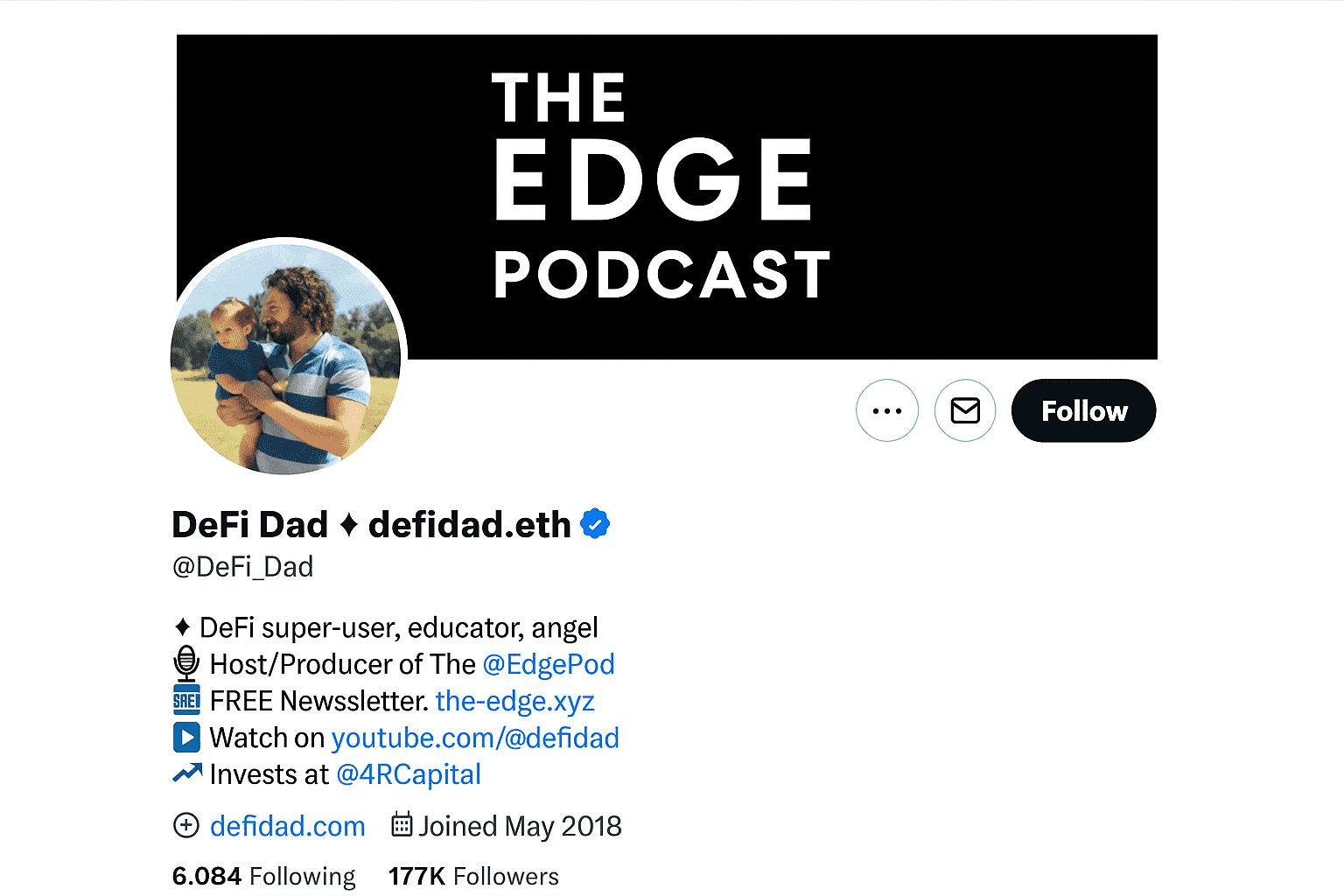1344x896 pixels.
Task: Click the @DeFi_Dad handle text
Action: (x=243, y=567)
